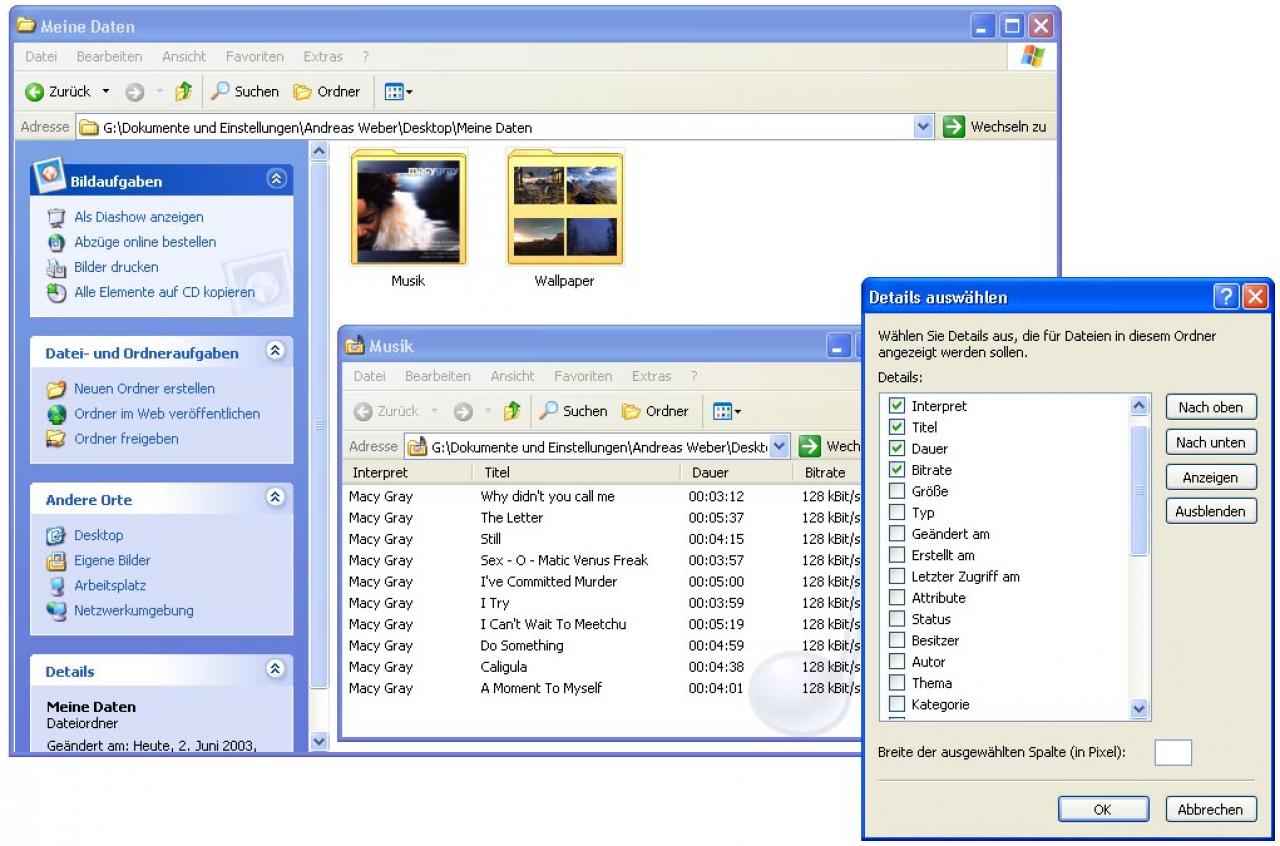Open Zurück history dropdown in Meine Daten
This screenshot has height=846, width=1280.
point(106,92)
